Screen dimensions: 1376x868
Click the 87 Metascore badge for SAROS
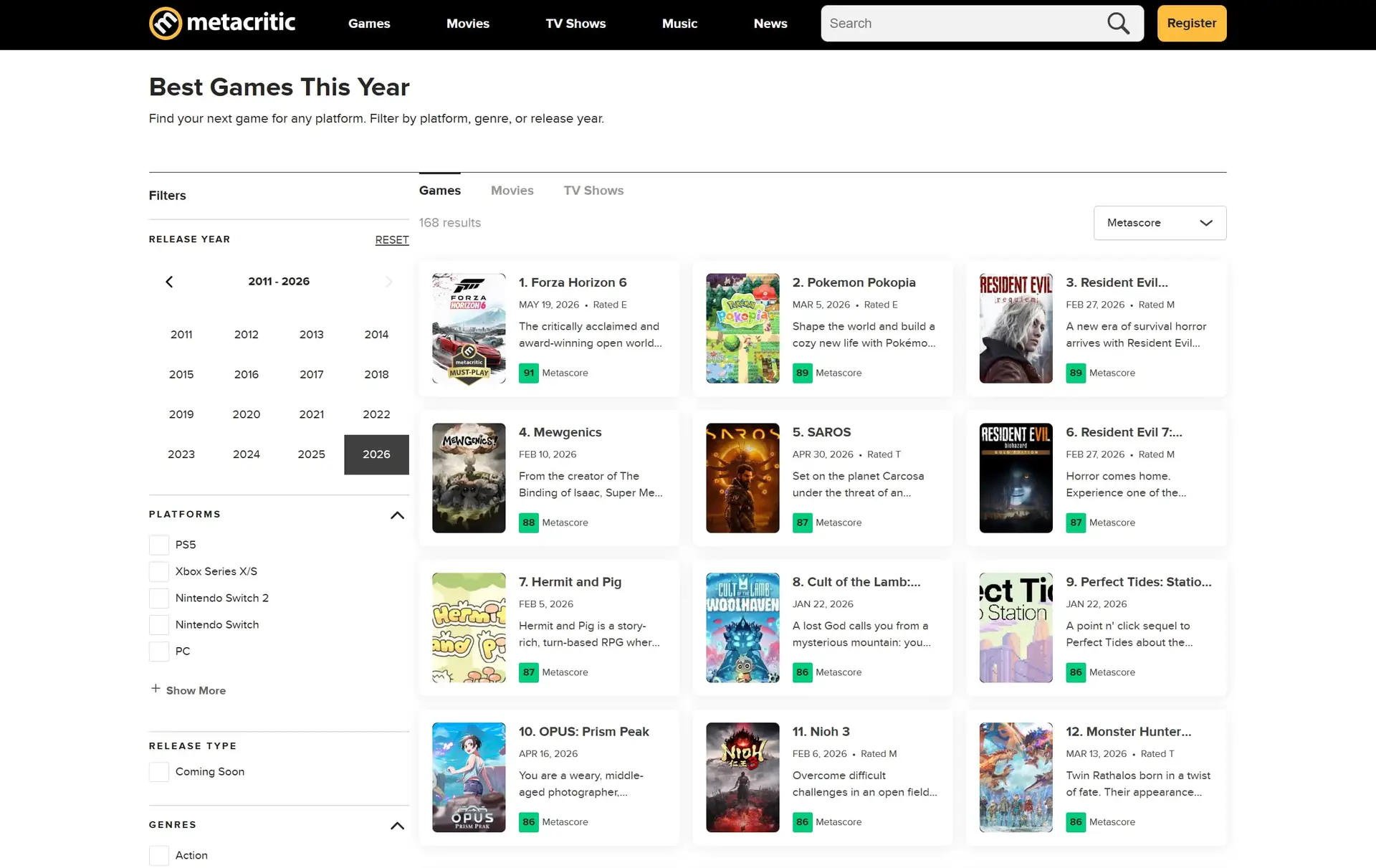[x=802, y=523]
